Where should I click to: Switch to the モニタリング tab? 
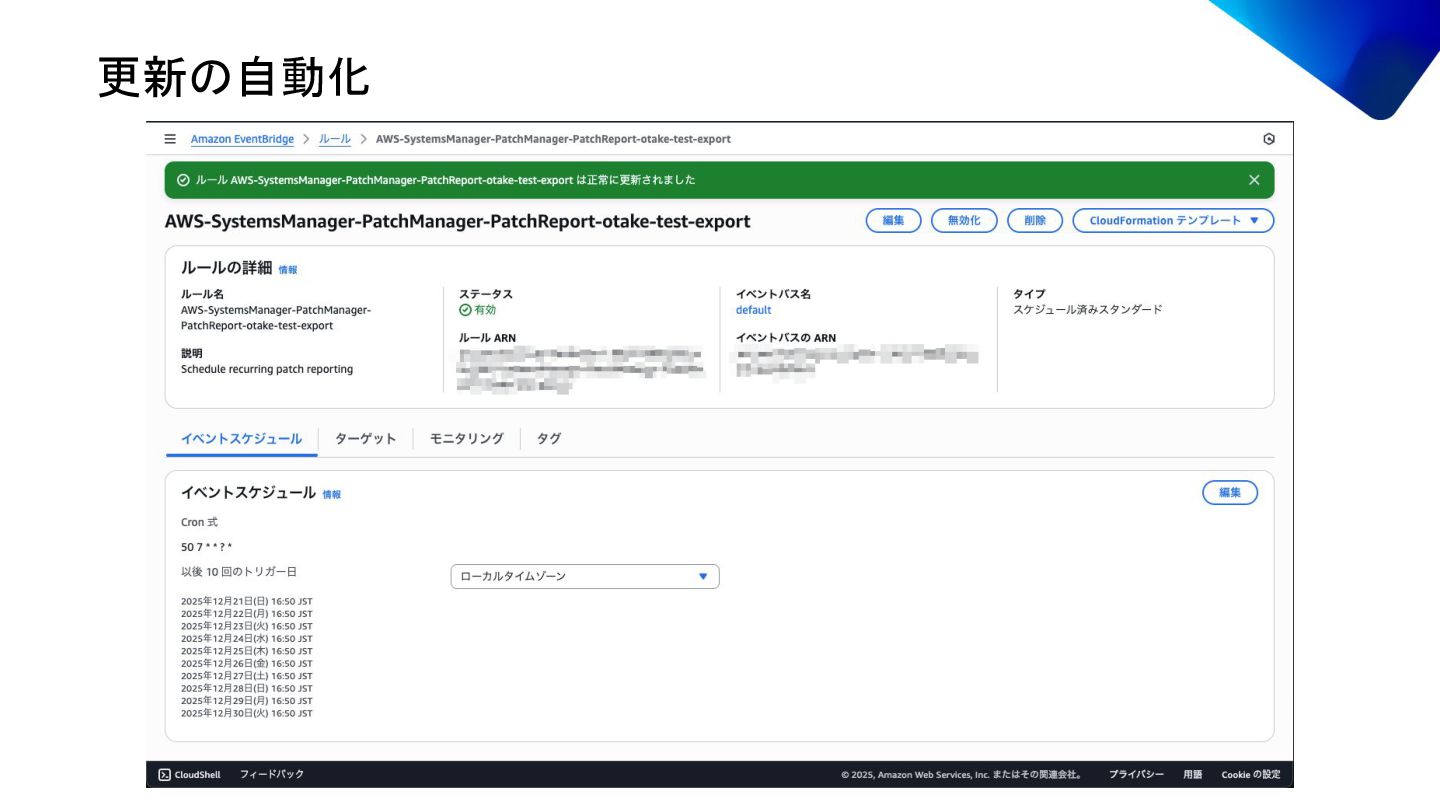click(x=467, y=439)
